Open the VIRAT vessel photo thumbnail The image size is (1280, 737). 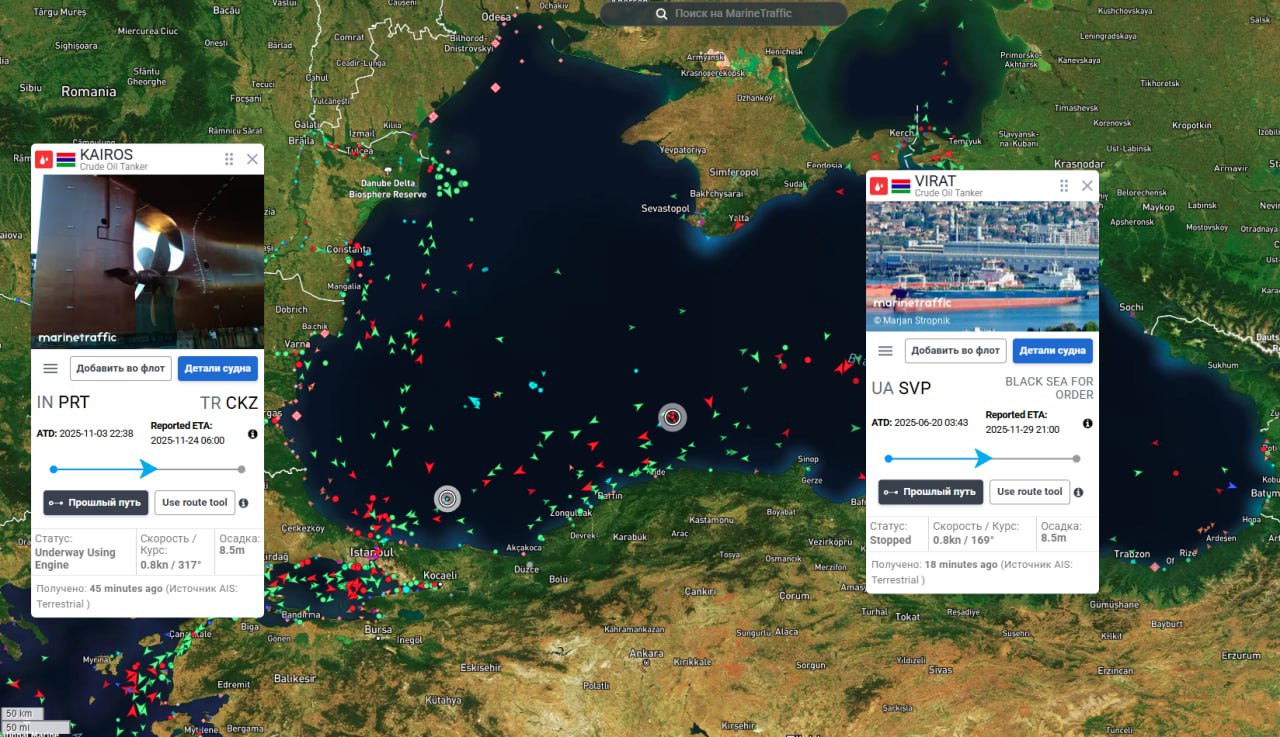(x=982, y=266)
